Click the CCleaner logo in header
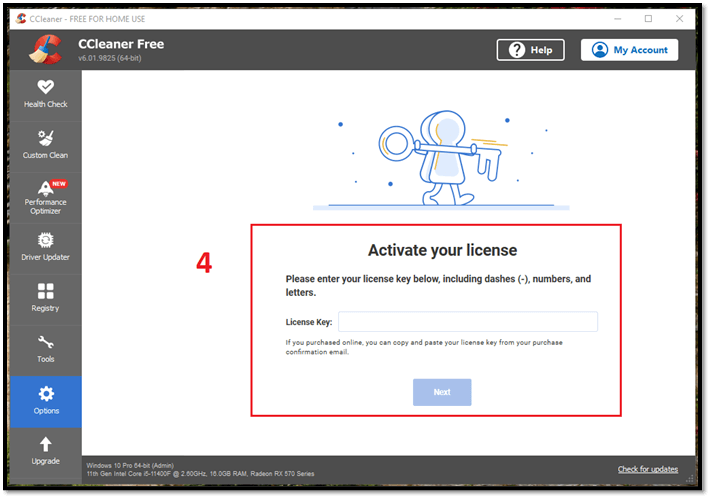Screen dimensions: 711x499 tap(45, 49)
